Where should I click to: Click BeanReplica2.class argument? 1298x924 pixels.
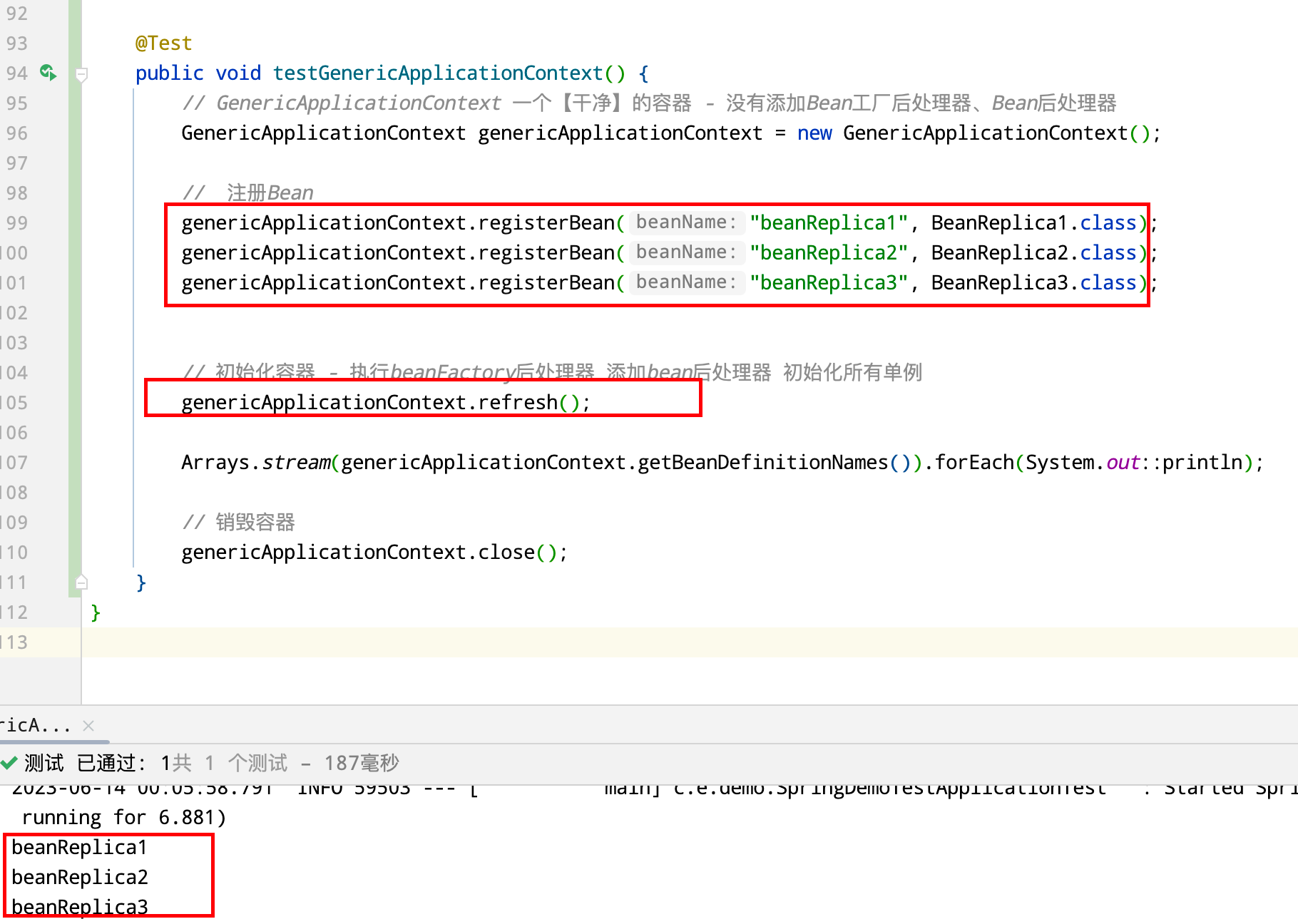pyautogui.click(x=1033, y=253)
